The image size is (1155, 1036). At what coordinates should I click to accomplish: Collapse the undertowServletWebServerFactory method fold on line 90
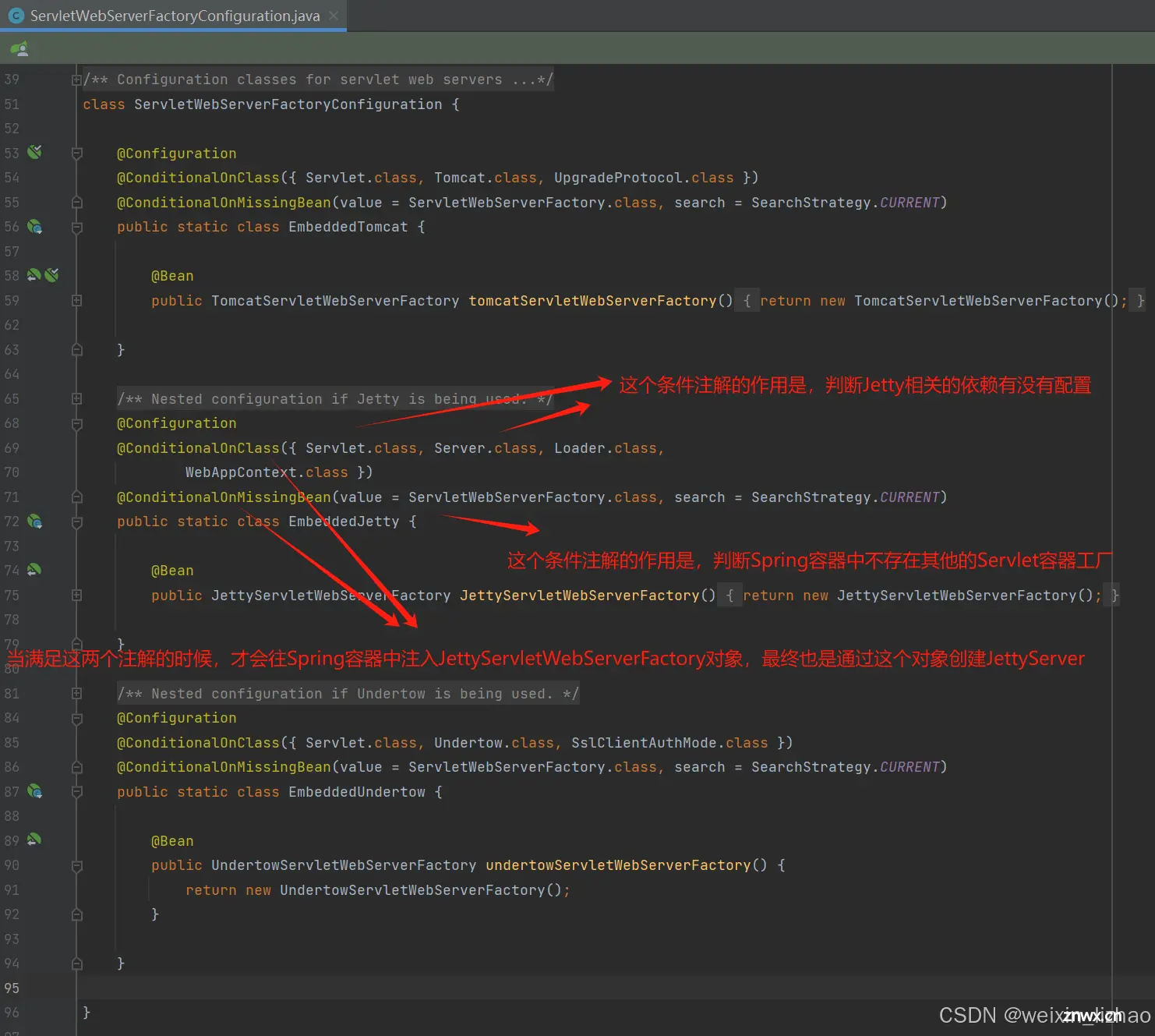76,865
